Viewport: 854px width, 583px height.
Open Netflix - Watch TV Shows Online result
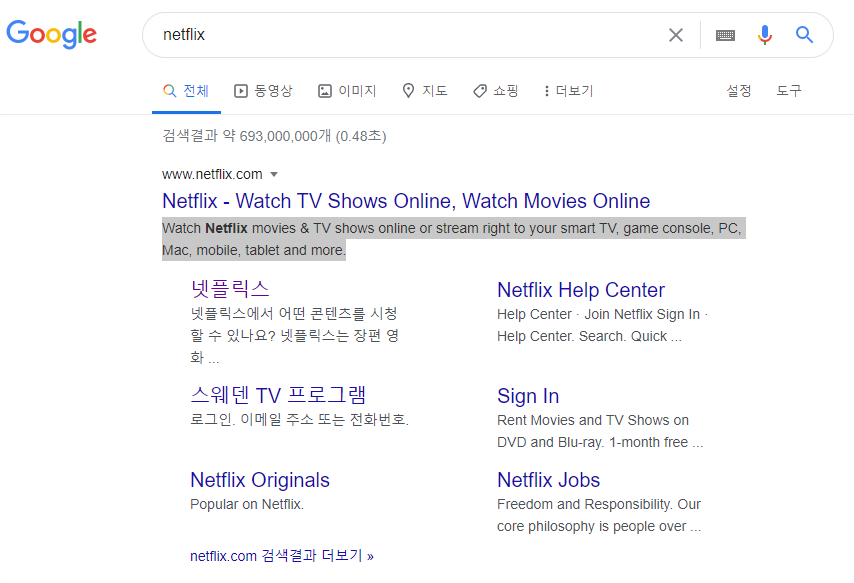click(406, 201)
